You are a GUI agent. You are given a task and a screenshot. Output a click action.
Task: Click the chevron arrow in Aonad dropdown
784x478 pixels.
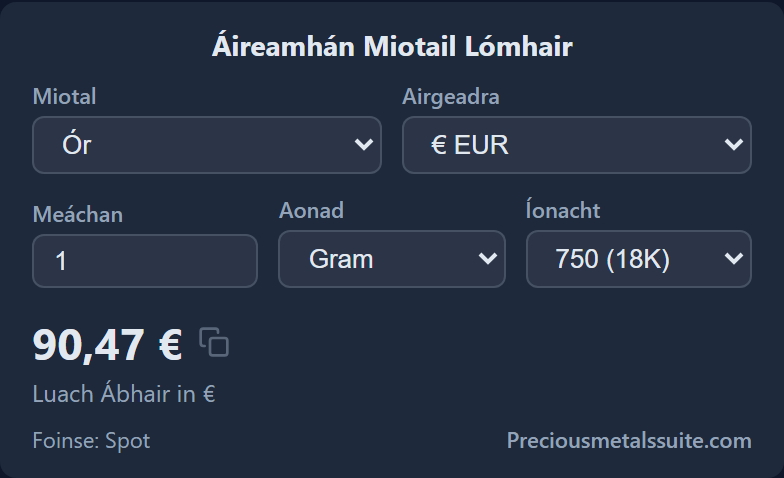coord(488,258)
